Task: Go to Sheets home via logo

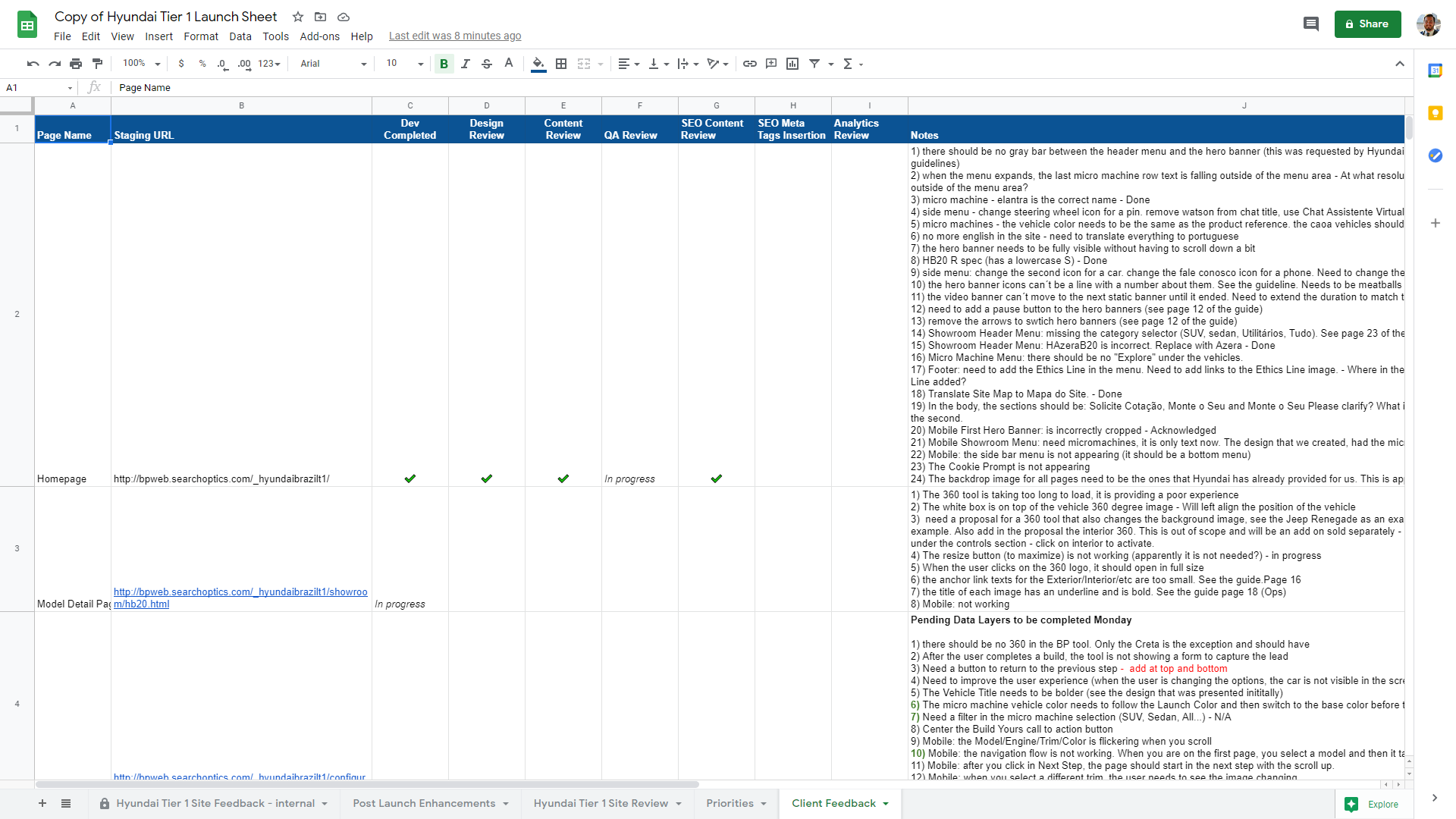Action: pyautogui.click(x=27, y=25)
